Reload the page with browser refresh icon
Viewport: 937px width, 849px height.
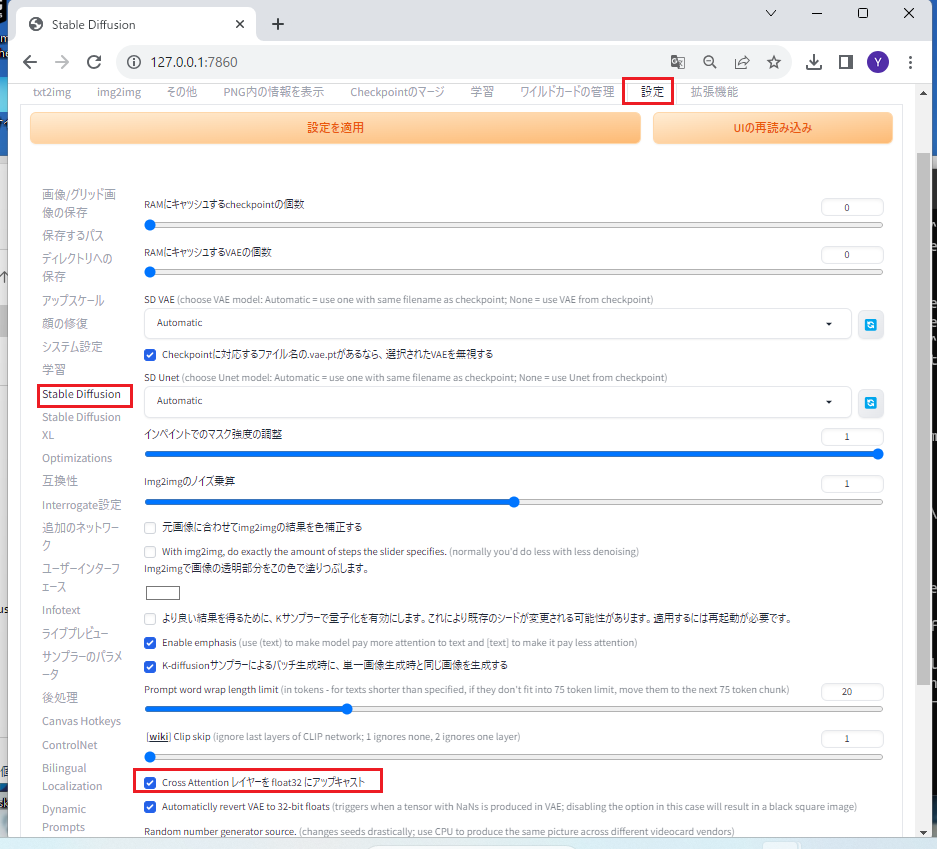click(x=94, y=62)
